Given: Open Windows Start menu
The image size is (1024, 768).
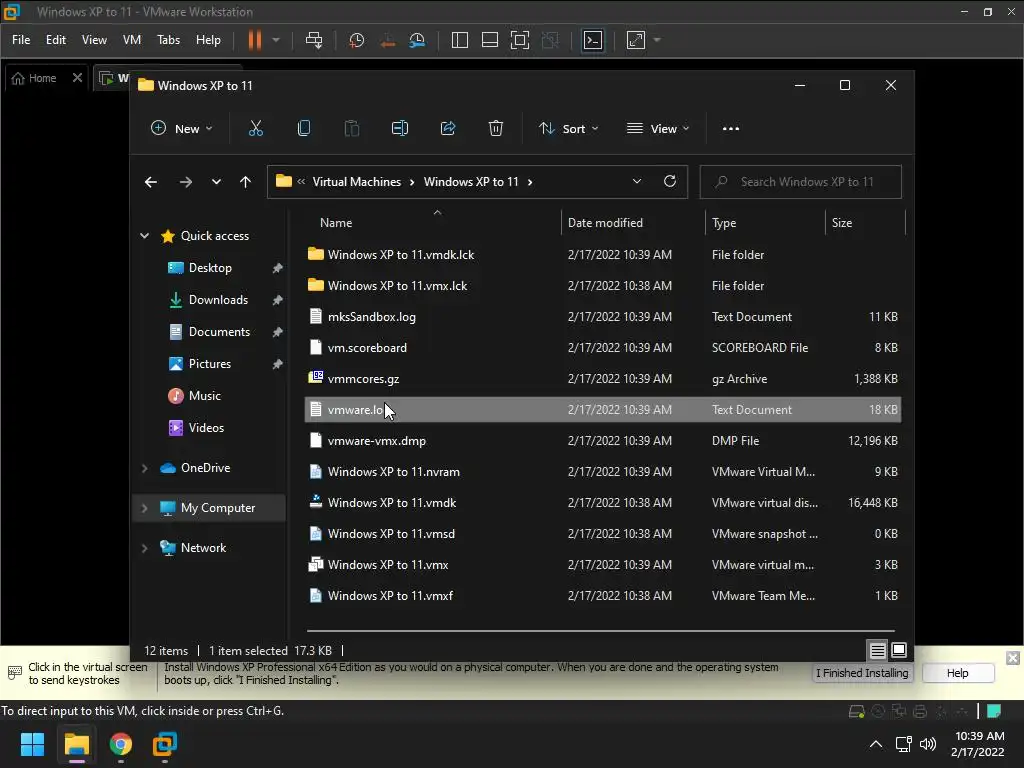Looking at the screenshot, I should pos(32,744).
